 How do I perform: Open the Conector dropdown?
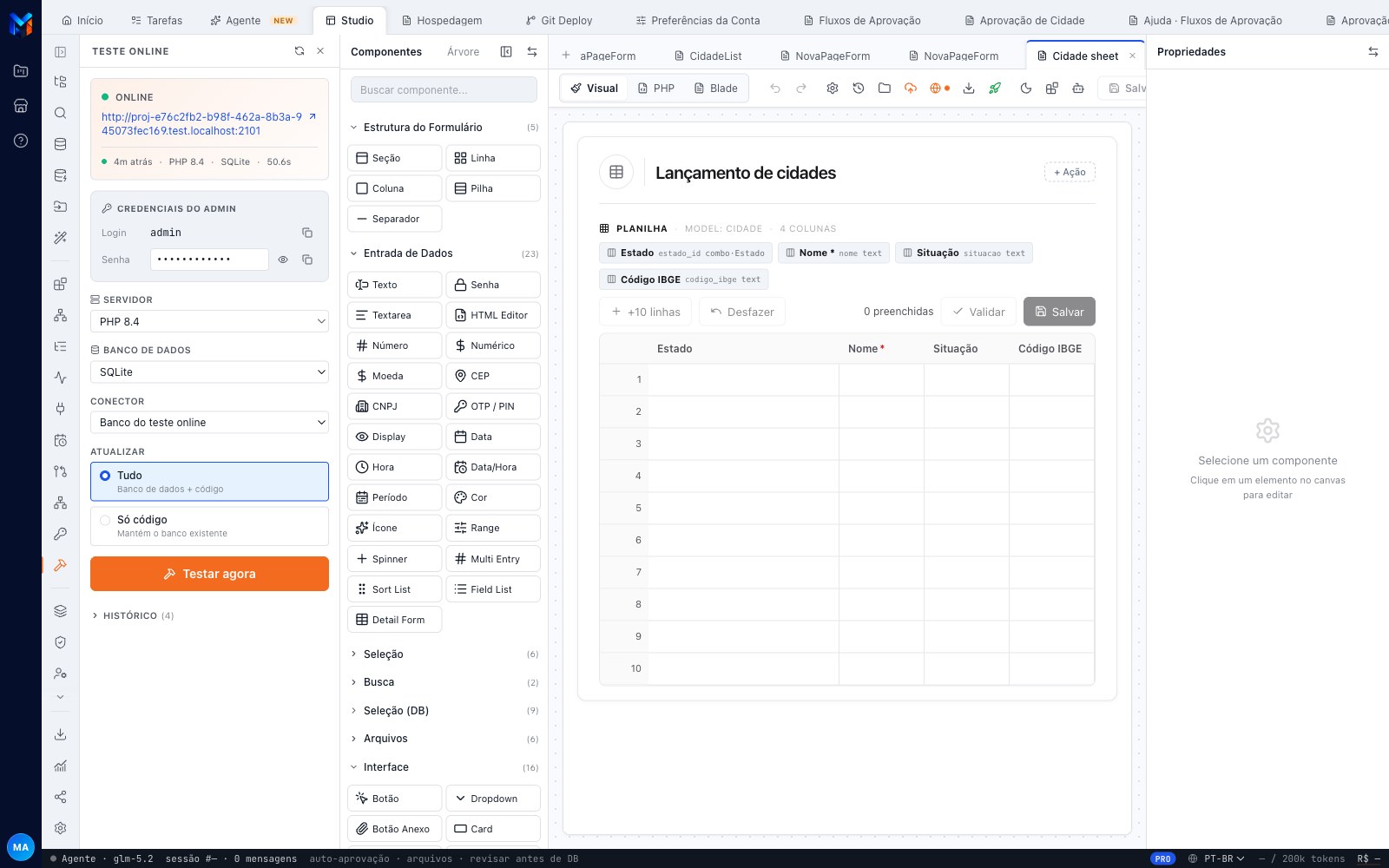[209, 422]
